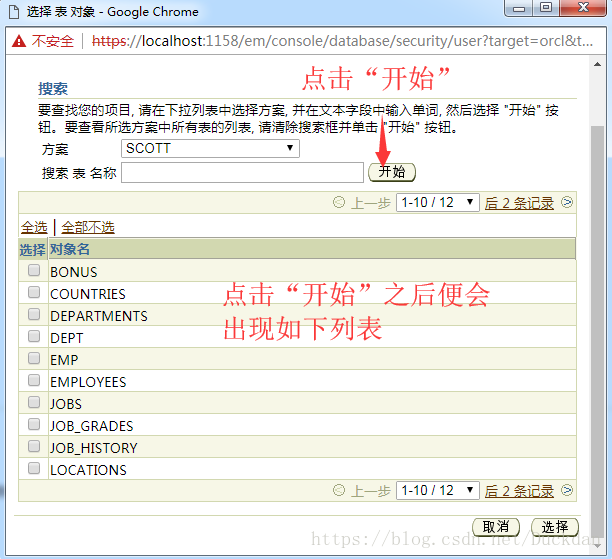Click the JOBS object name
Image resolution: width=612 pixels, height=559 pixels.
[66, 404]
